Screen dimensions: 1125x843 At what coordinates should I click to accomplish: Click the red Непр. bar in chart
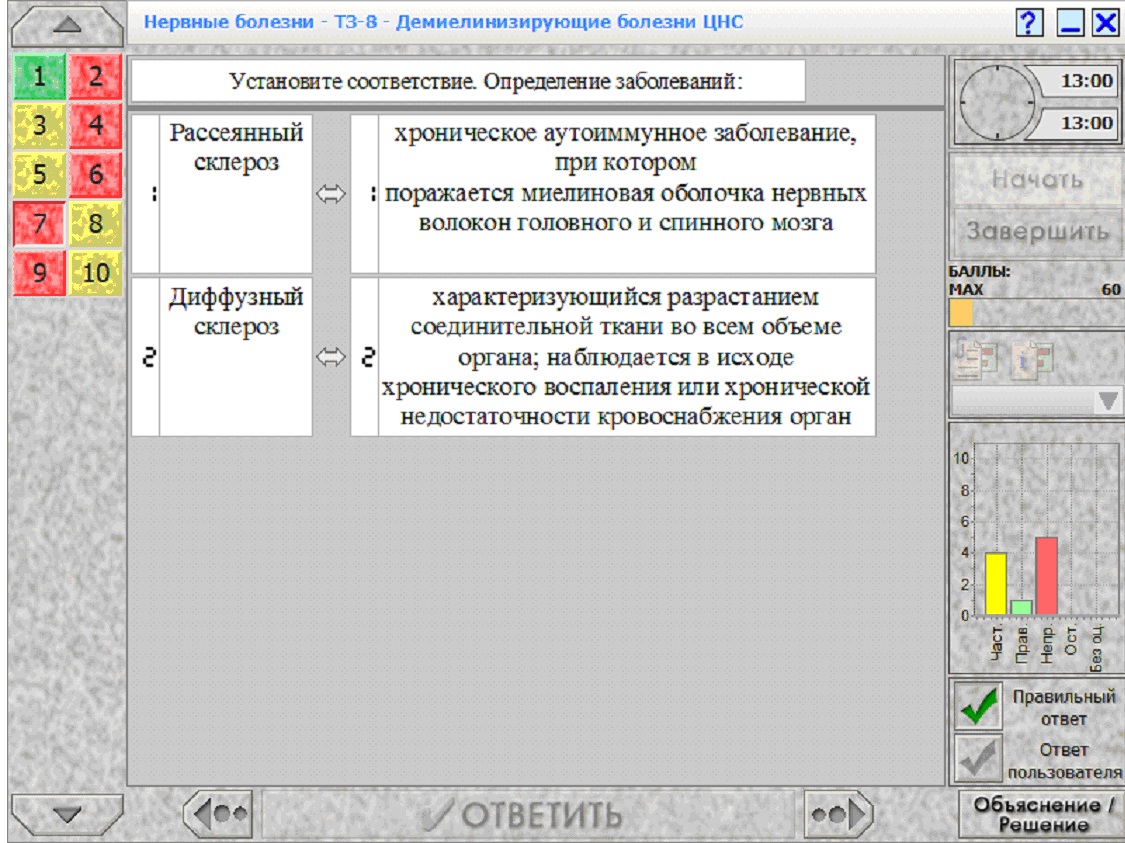click(x=1047, y=576)
